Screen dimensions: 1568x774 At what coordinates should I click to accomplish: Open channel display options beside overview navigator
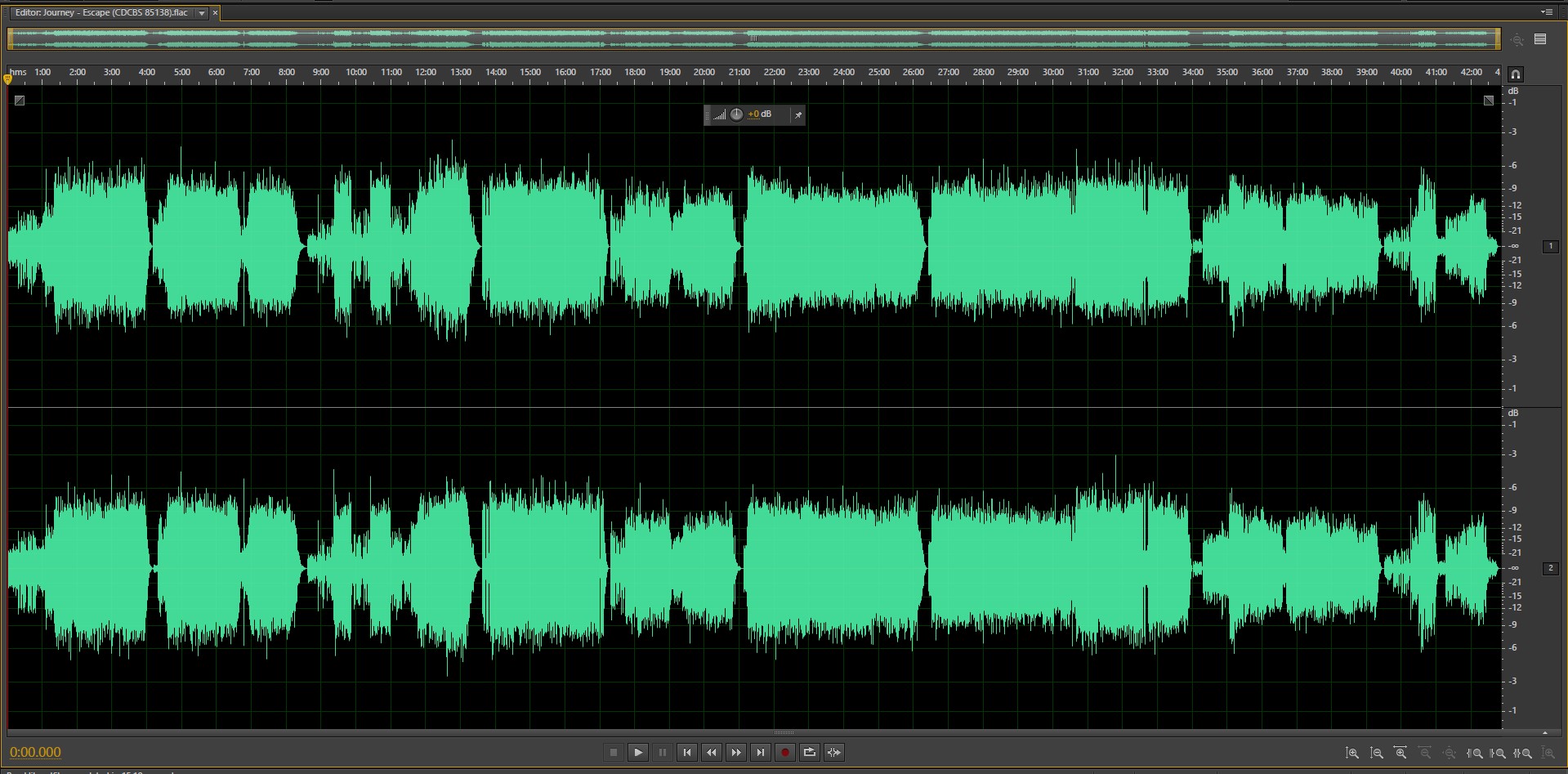pyautogui.click(x=1540, y=39)
